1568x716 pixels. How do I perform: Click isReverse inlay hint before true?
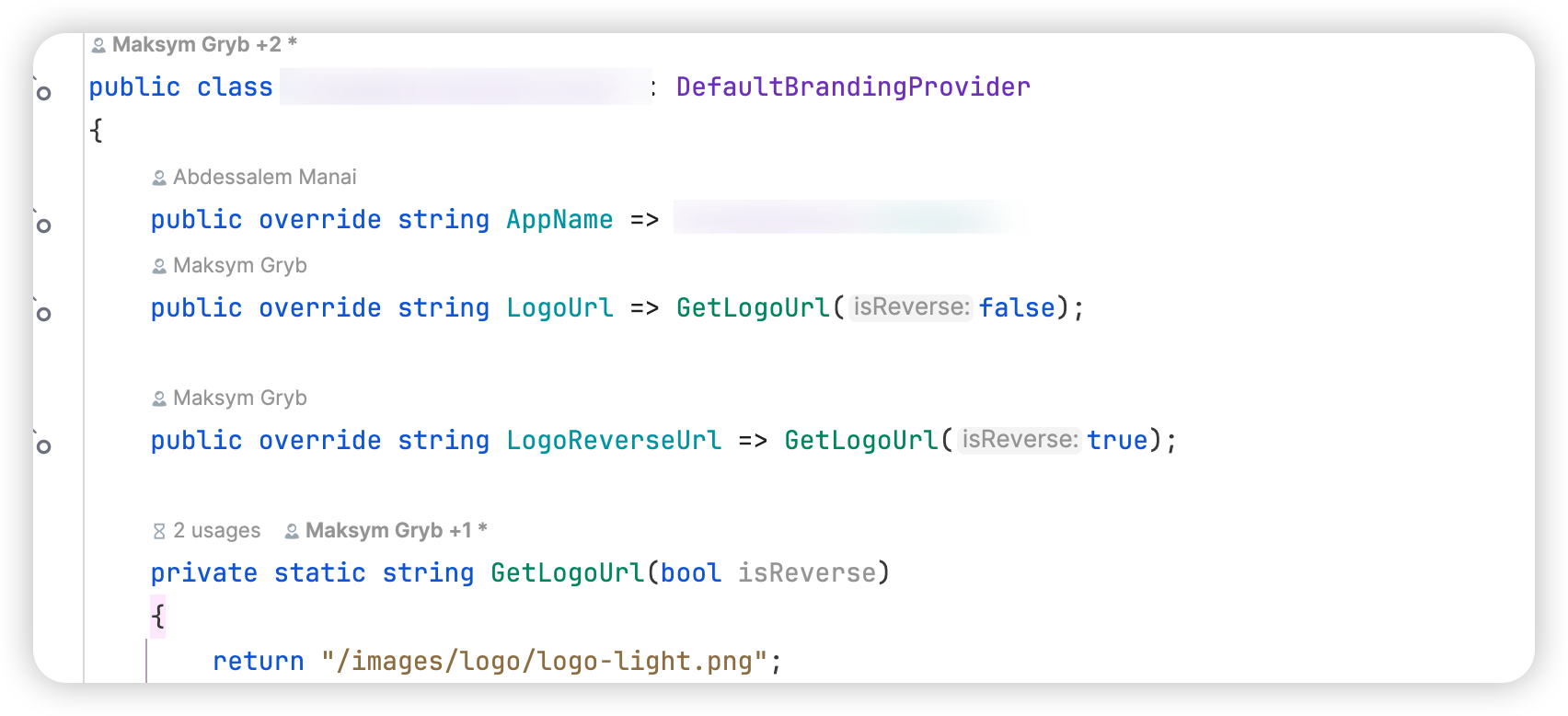point(1019,440)
